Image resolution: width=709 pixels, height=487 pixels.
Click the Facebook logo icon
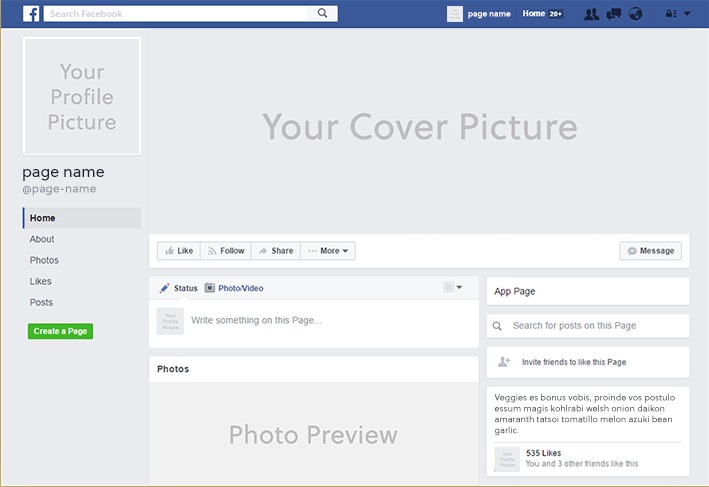click(x=31, y=14)
